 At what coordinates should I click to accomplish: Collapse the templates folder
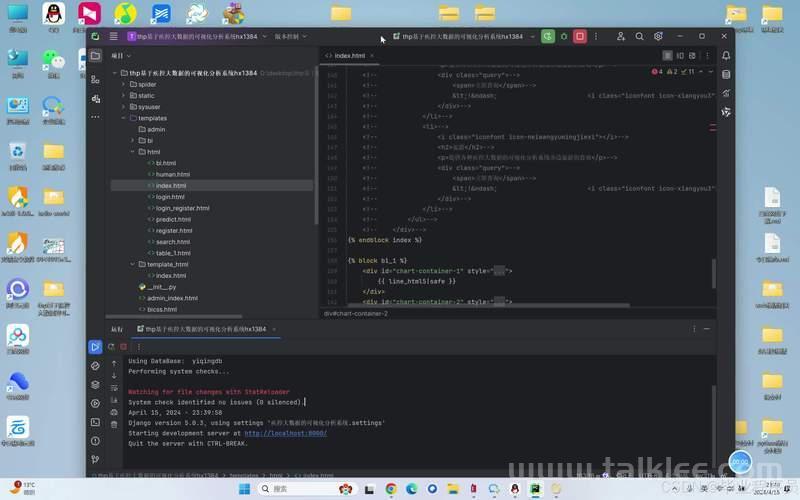tap(123, 118)
